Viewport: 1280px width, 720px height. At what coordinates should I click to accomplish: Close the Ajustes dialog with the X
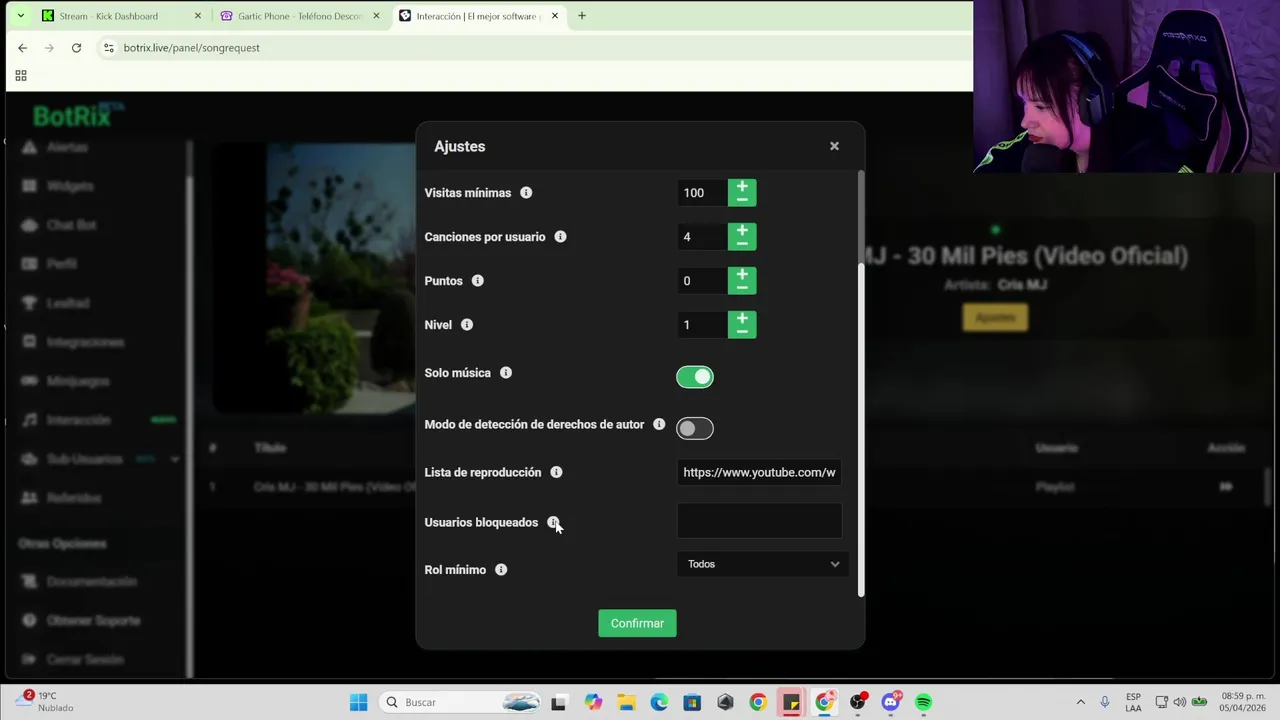point(834,146)
